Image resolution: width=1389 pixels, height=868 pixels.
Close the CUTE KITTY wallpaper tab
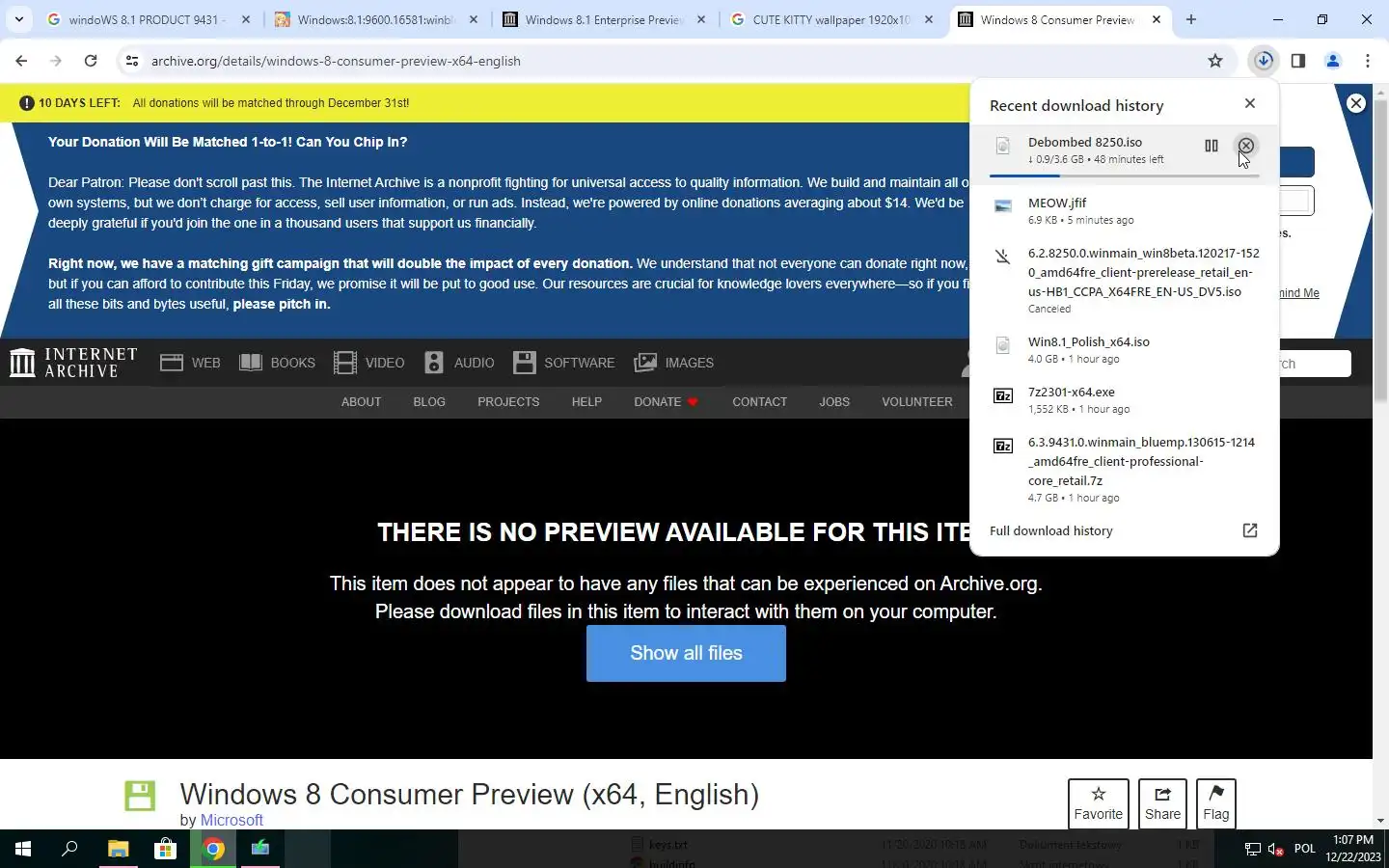click(929, 19)
